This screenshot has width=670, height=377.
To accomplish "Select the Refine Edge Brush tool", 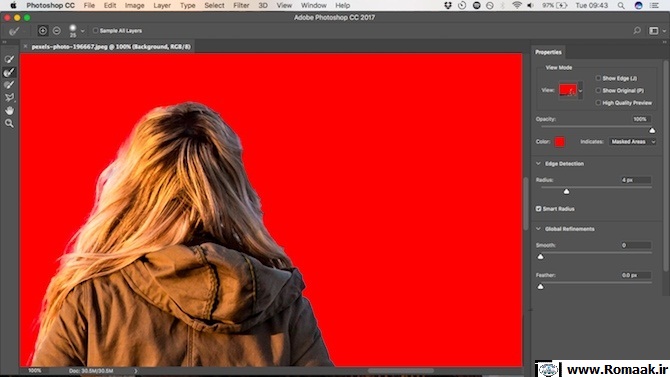I will click(9, 72).
